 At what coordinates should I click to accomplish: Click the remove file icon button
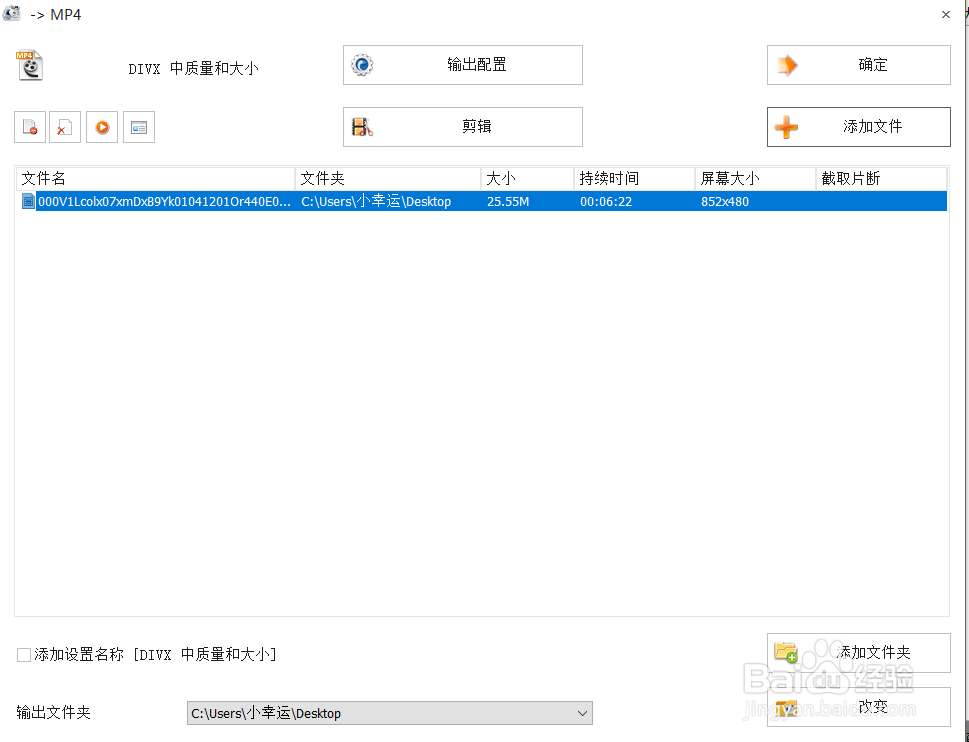[30, 127]
